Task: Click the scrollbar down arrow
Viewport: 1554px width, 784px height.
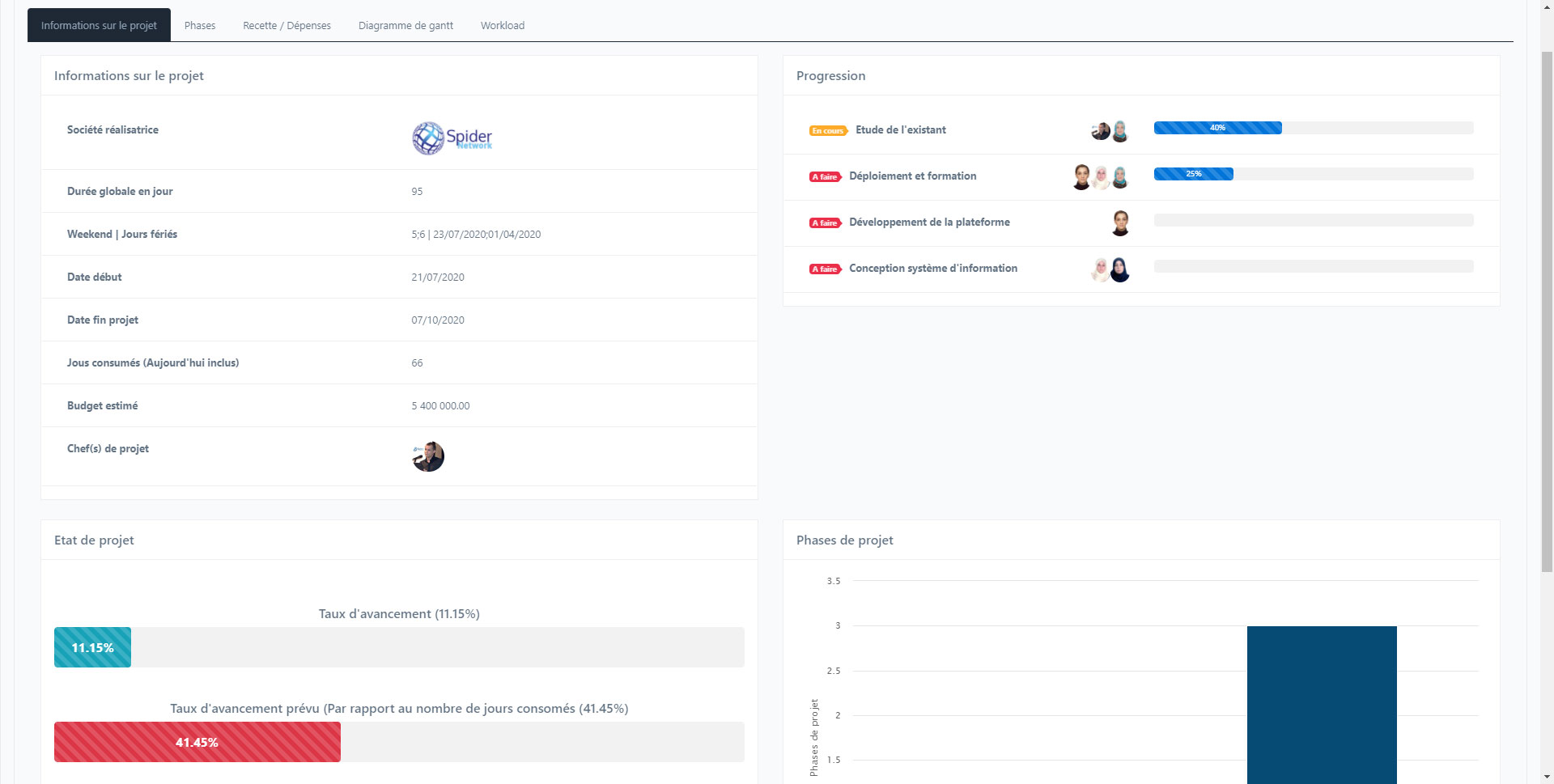Action: pos(1546,777)
